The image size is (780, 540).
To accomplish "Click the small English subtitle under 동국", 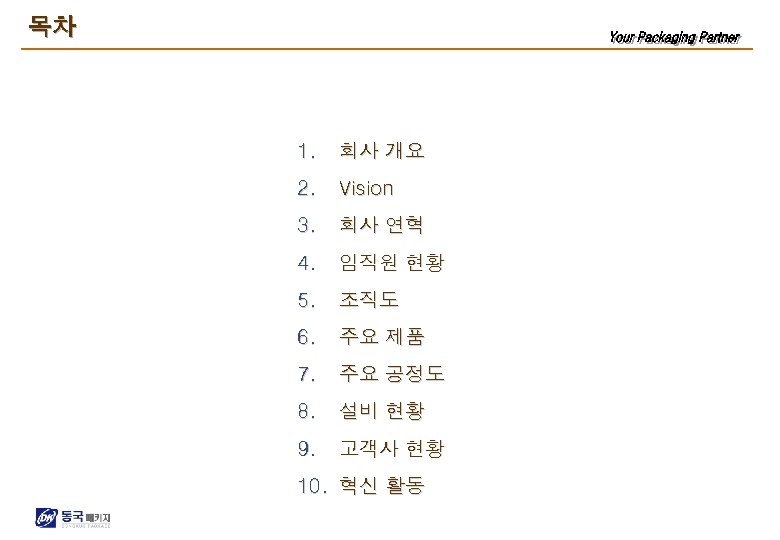I will pyautogui.click(x=86, y=526).
